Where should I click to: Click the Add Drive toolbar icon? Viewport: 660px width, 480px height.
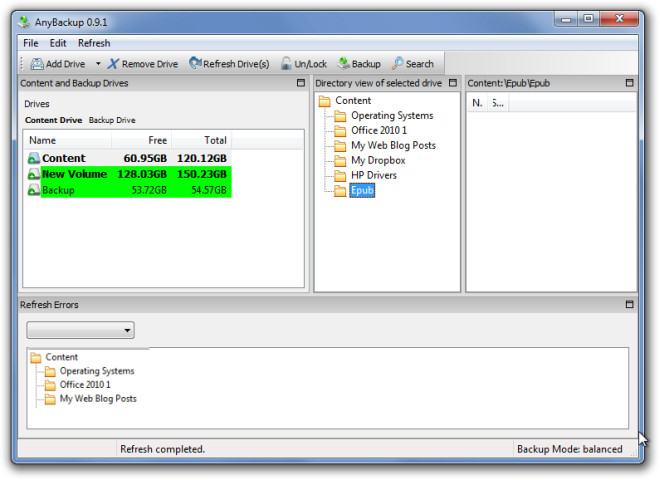click(37, 64)
